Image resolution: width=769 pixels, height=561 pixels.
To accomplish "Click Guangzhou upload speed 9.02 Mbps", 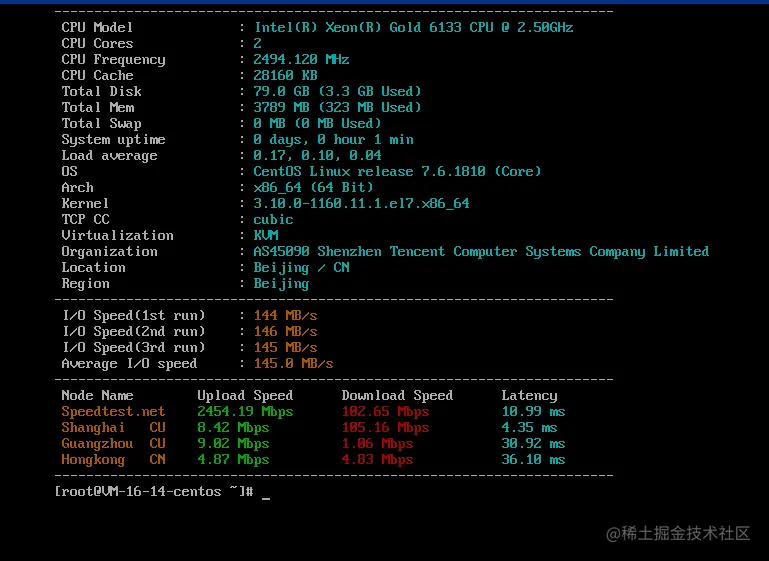I will point(233,443).
